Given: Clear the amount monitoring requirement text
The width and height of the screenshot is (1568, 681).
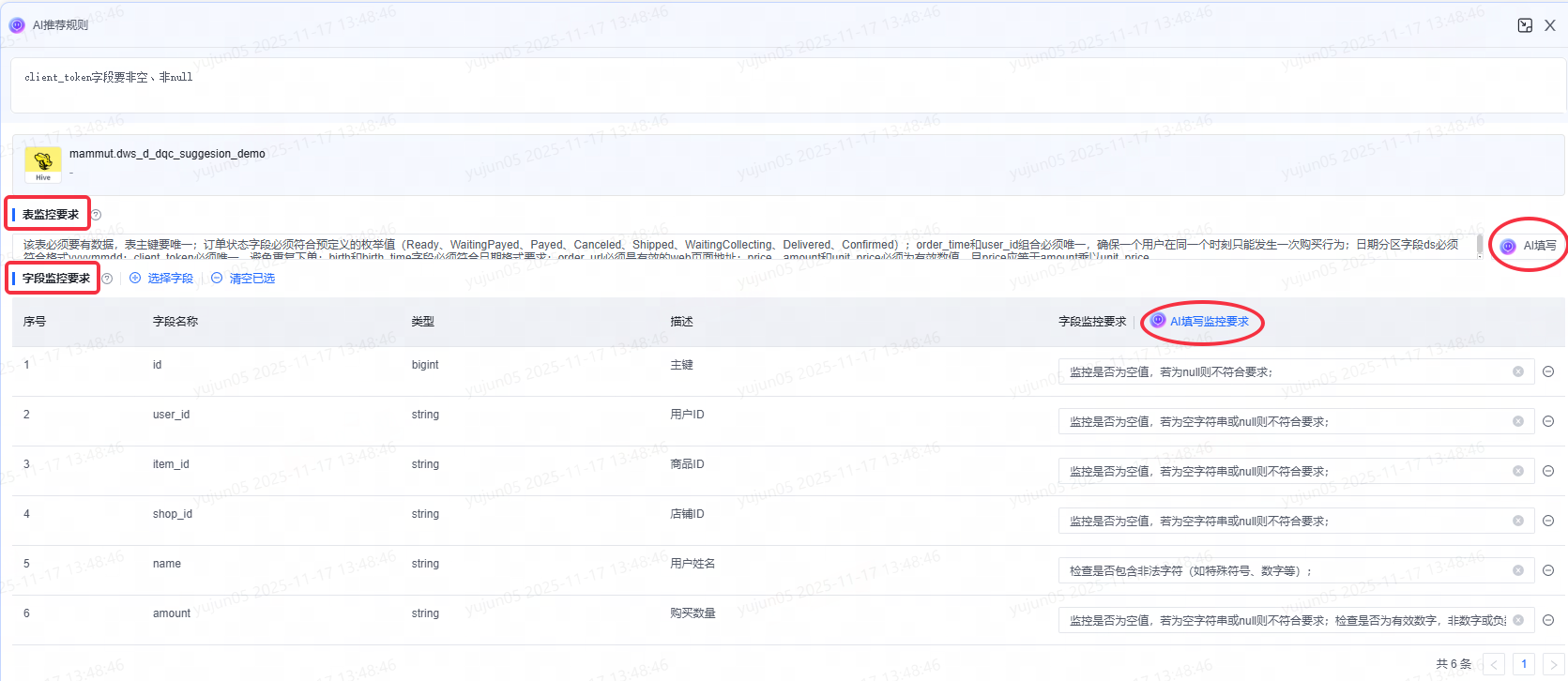Looking at the screenshot, I should click(x=1518, y=620).
